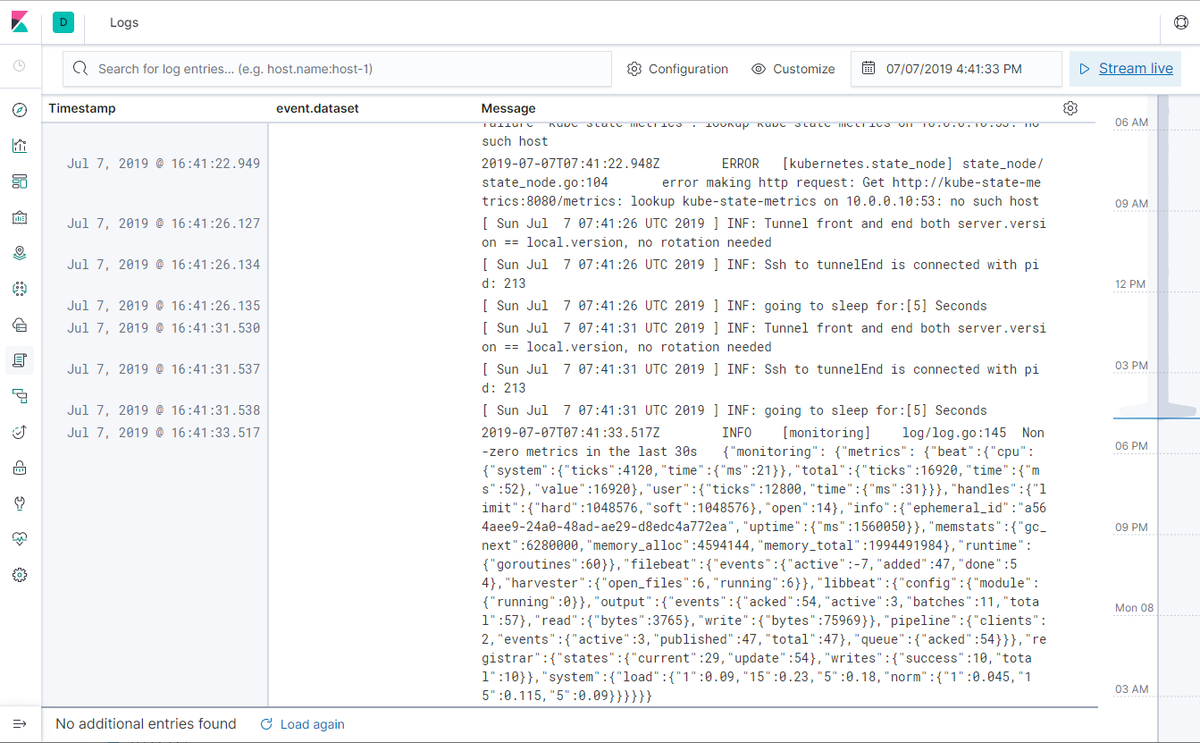1200x743 pixels.
Task: Open Dev Tools wrench icon in sidebar
Action: (20, 503)
